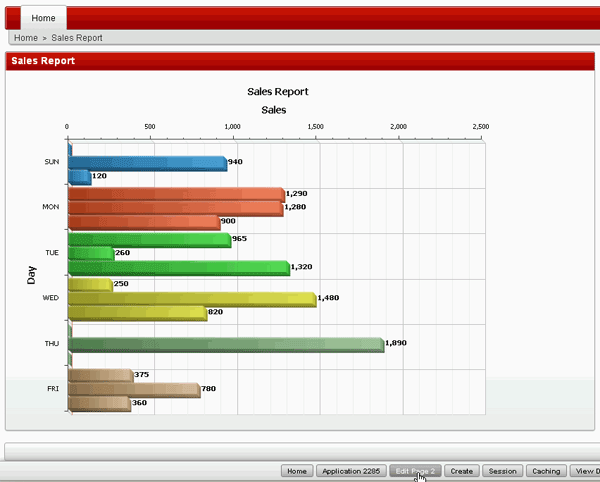Screen dimensions: 600x482
Task: Click the MON axis label
Action: coord(51,207)
